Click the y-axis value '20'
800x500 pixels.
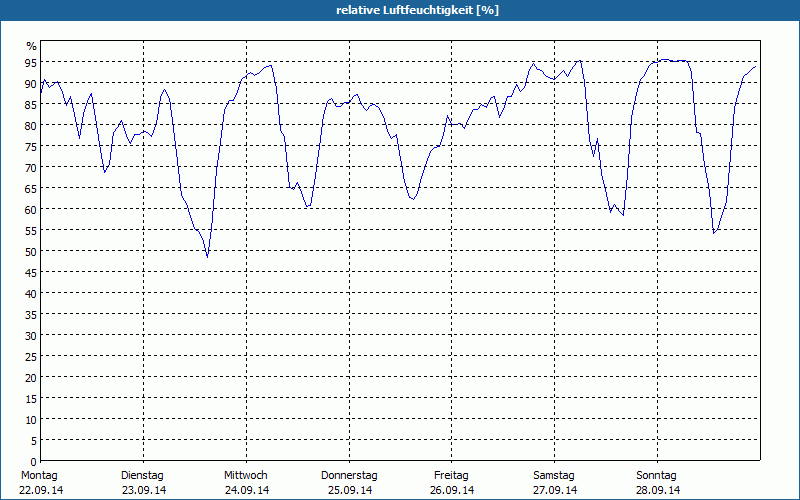coord(31,378)
